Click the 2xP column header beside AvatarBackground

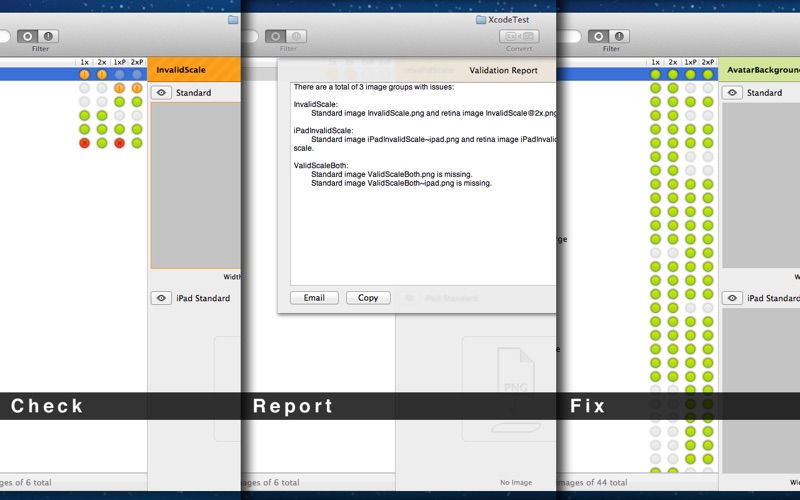(708, 62)
